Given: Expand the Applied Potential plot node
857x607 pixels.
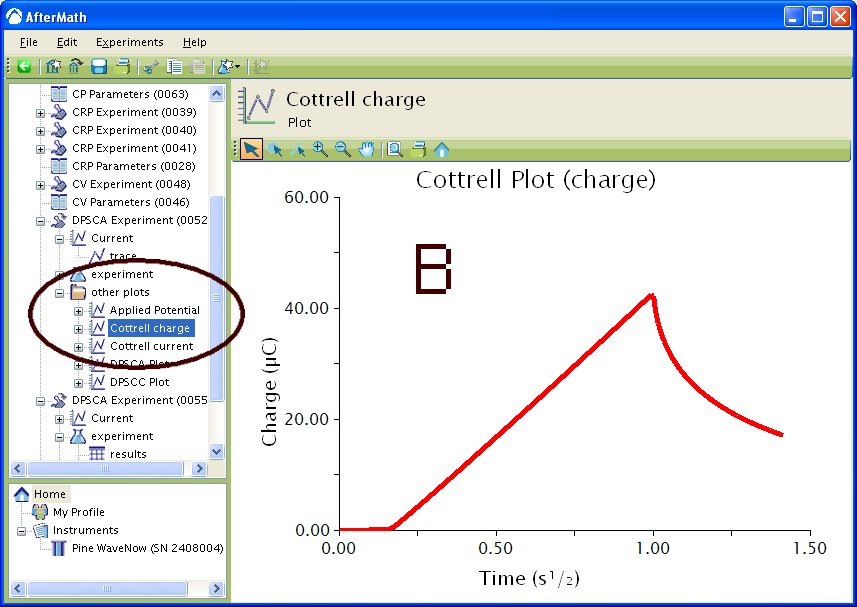Looking at the screenshot, I should pos(78,311).
